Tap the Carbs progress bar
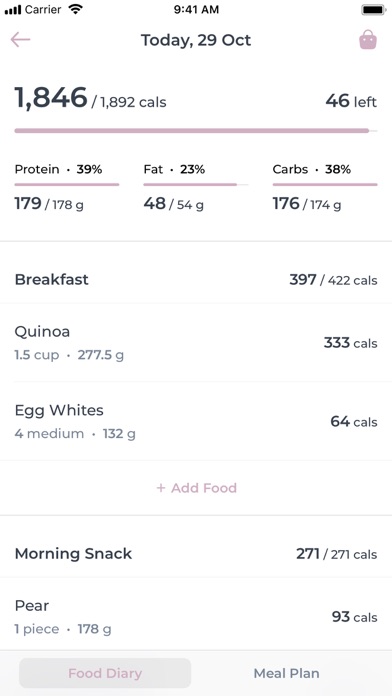The image size is (392, 696). coord(325,184)
